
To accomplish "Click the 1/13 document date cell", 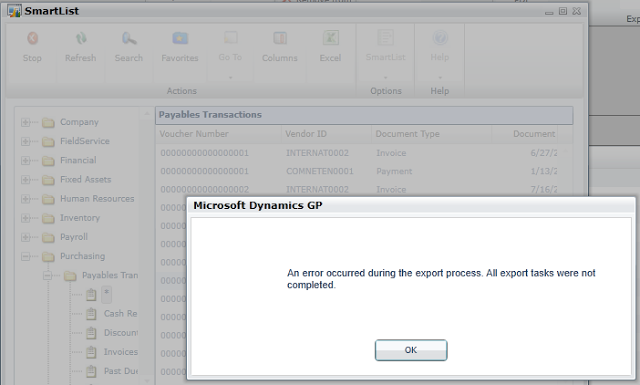I will [x=544, y=171].
